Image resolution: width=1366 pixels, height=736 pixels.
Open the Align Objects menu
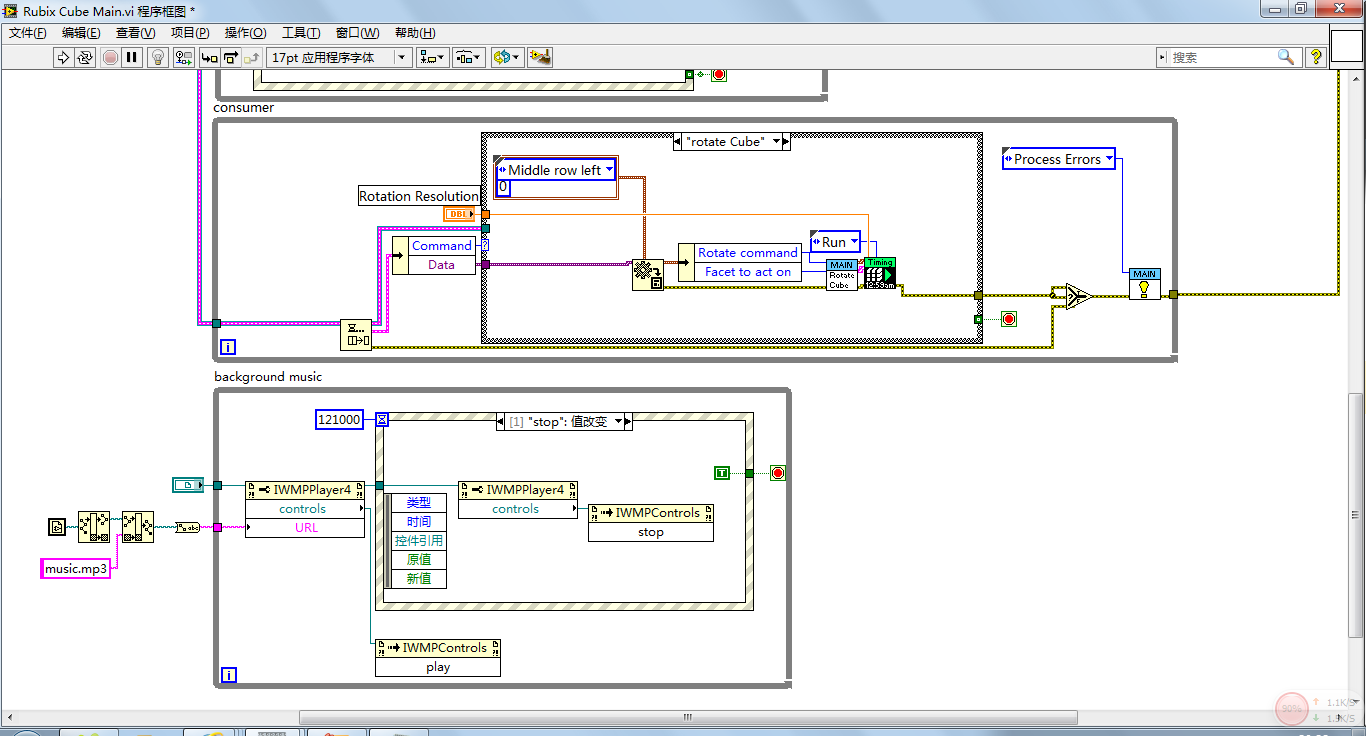[x=433, y=57]
